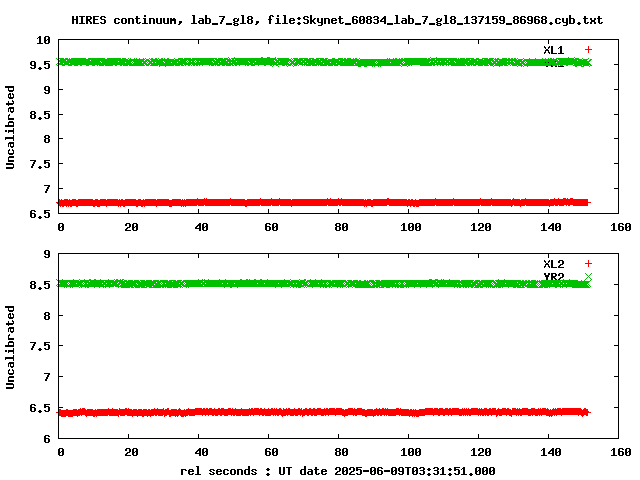Image resolution: width=640 pixels, height=480 pixels.
Task: Click the y-axis tick label 9.5
Action: click(40, 65)
